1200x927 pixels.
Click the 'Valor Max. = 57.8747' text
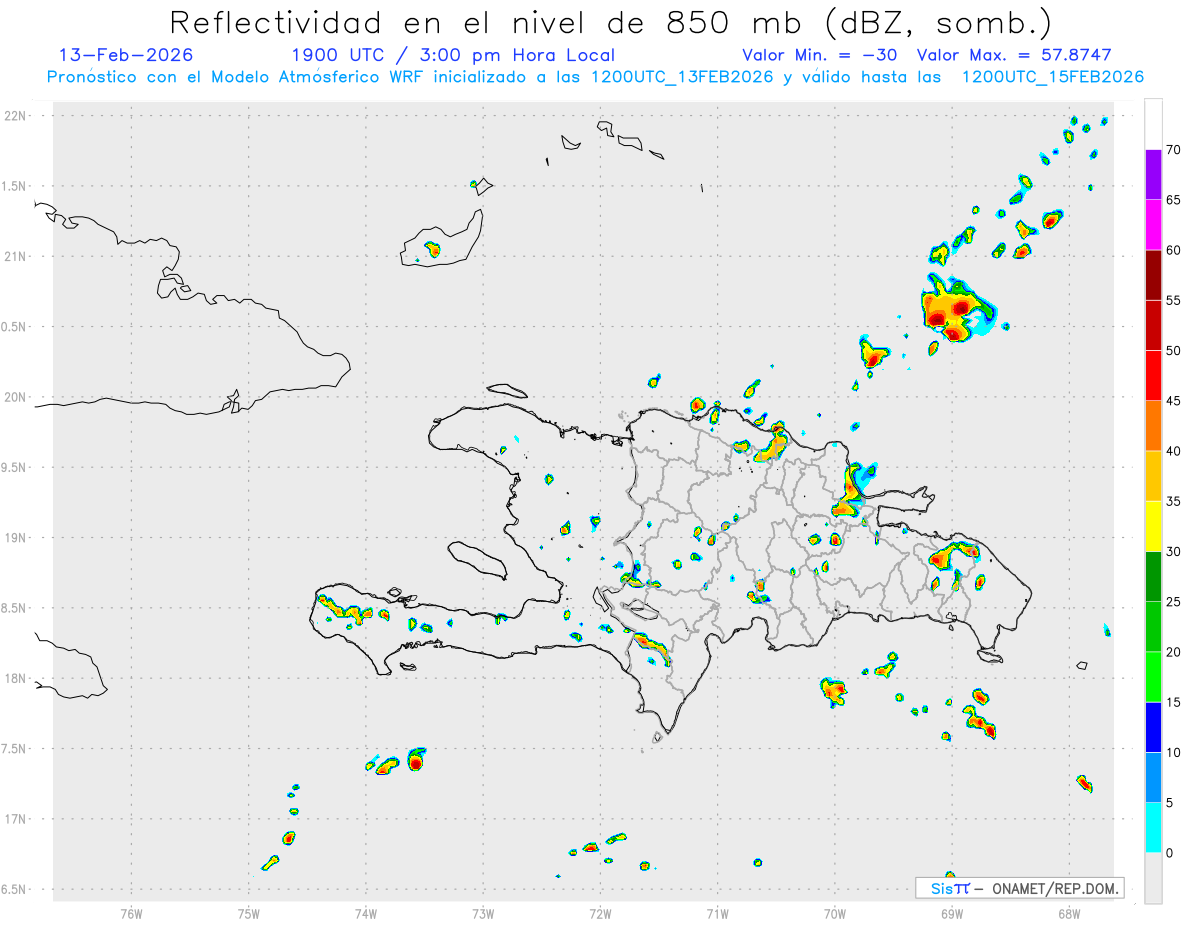pyautogui.click(x=1014, y=55)
